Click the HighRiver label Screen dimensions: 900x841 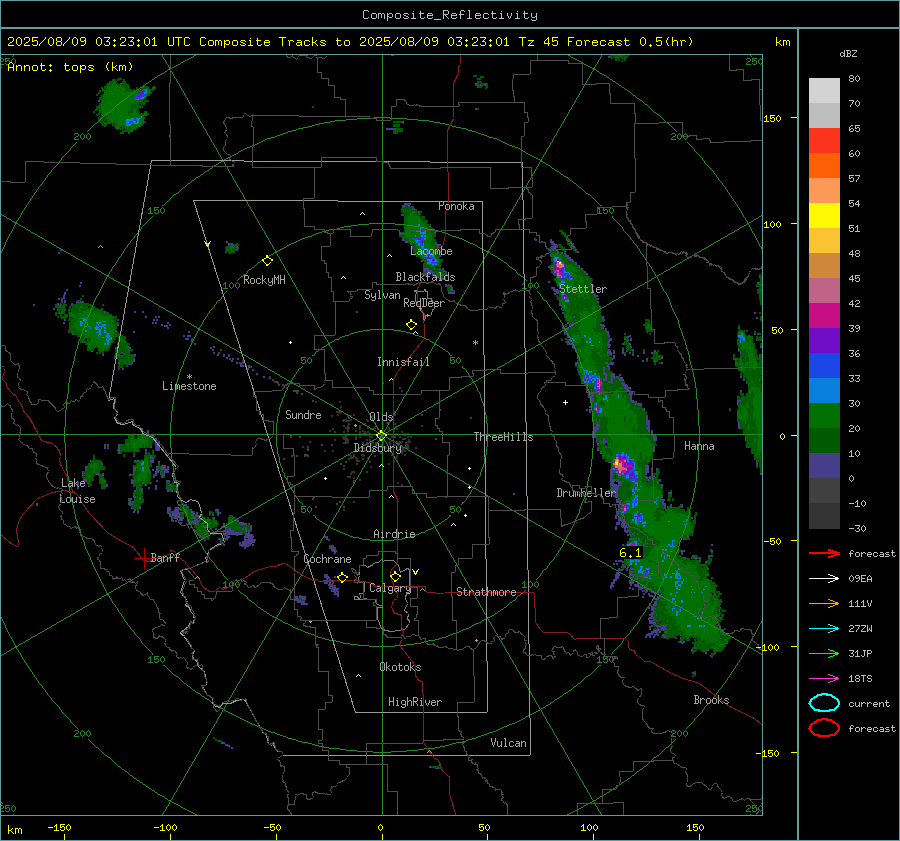tap(415, 702)
